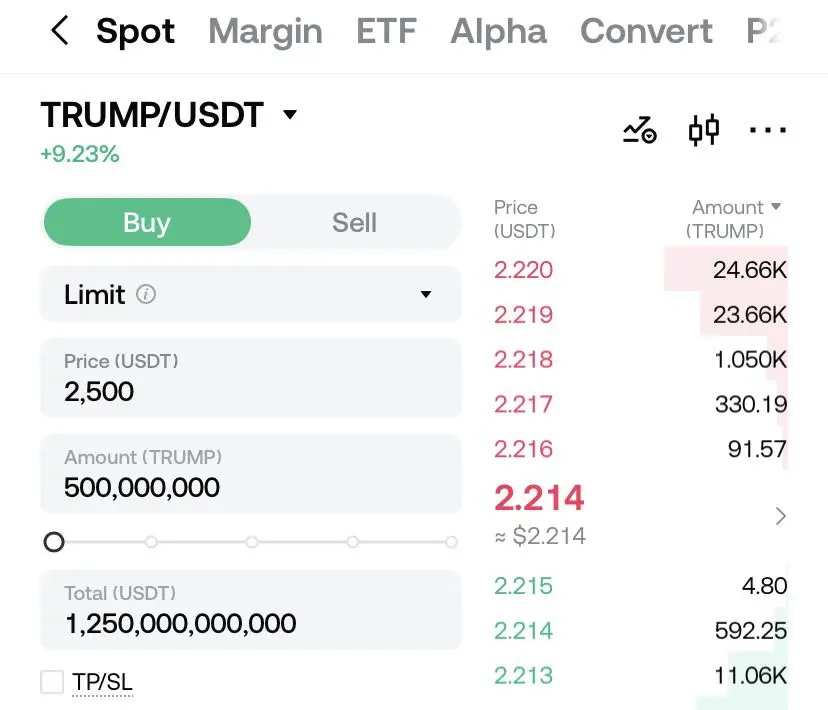The width and height of the screenshot is (828, 710).
Task: Open the Limit order type dropdown
Action: click(x=251, y=294)
